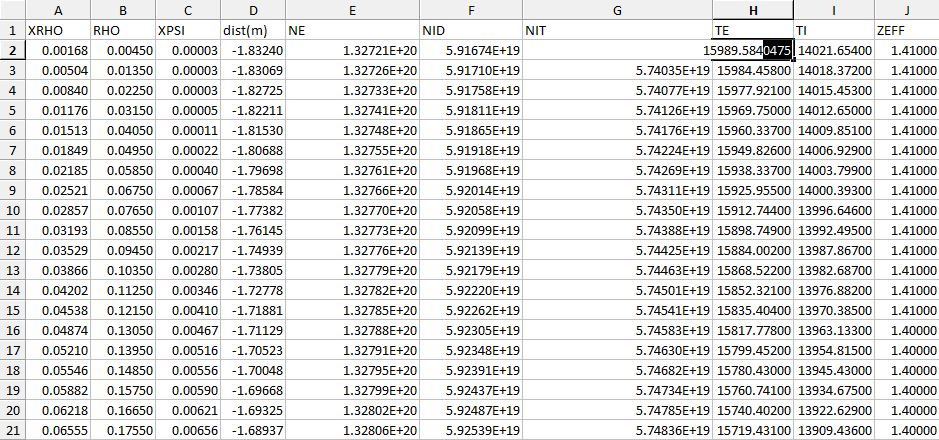Screen dimensions: 939x440
Task: Select the cell with value 1.32806E+20
Action: point(351,429)
